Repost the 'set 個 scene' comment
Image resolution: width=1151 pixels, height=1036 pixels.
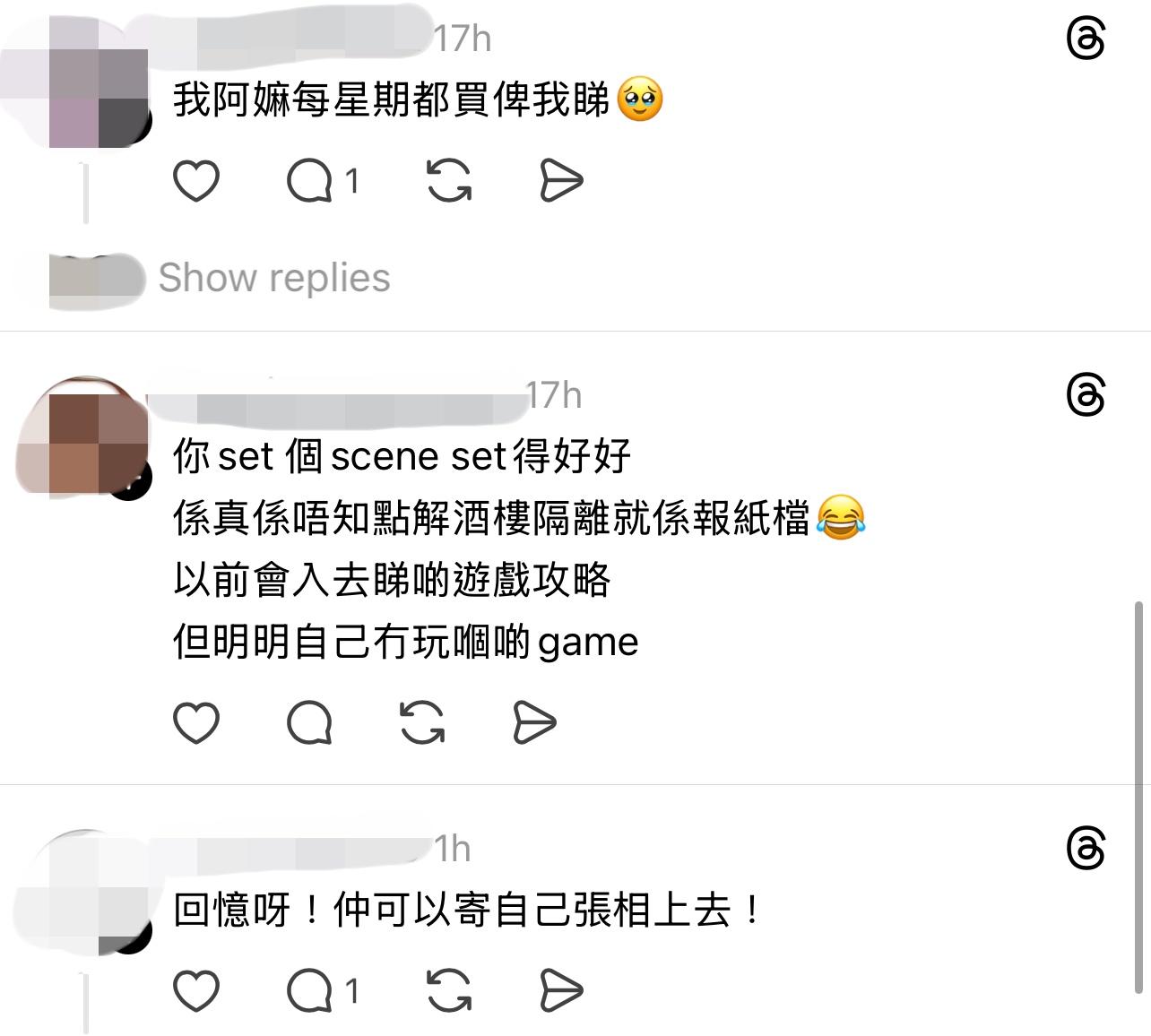[422, 723]
